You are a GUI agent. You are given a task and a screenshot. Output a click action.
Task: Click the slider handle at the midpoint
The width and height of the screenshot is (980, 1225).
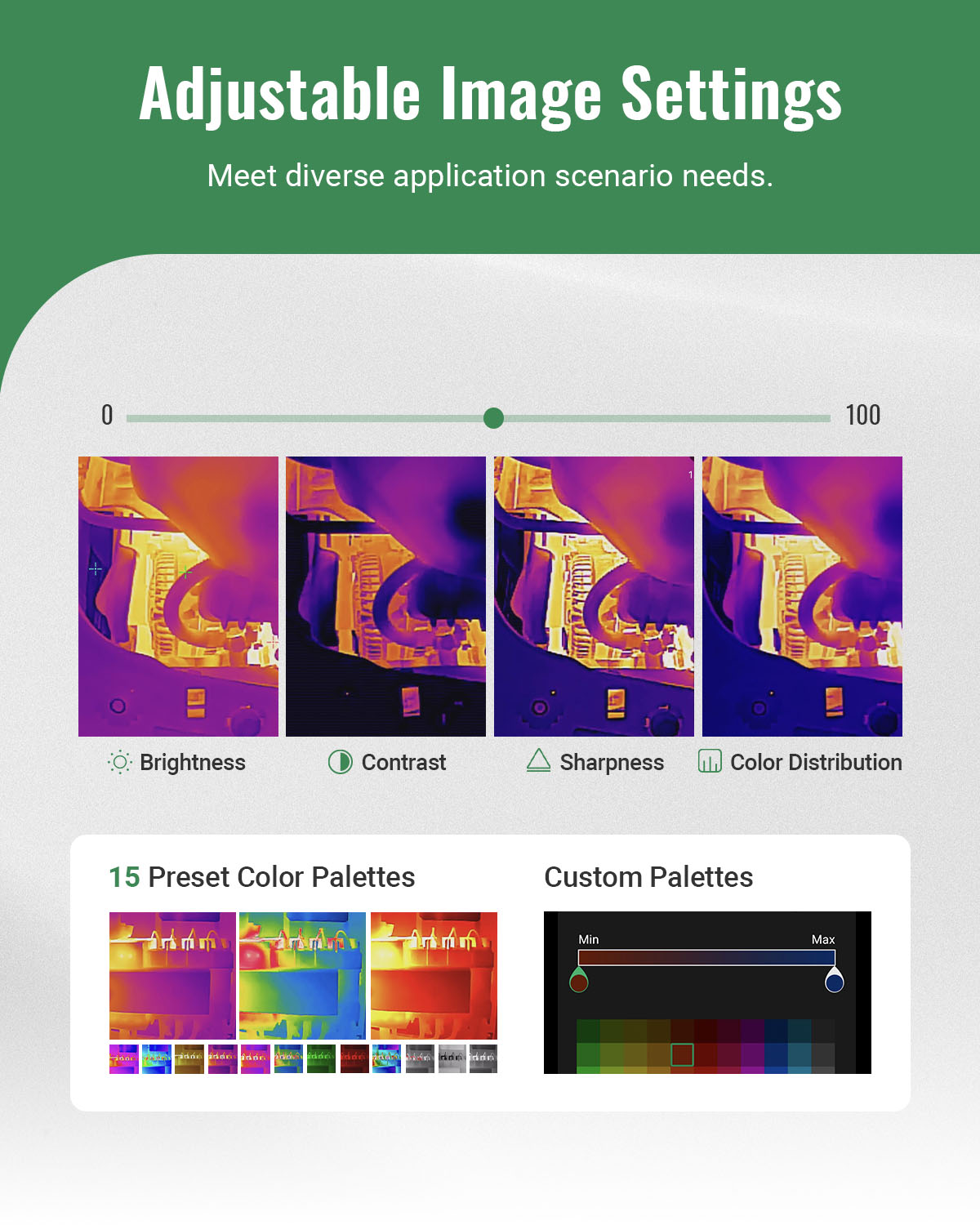tap(493, 418)
